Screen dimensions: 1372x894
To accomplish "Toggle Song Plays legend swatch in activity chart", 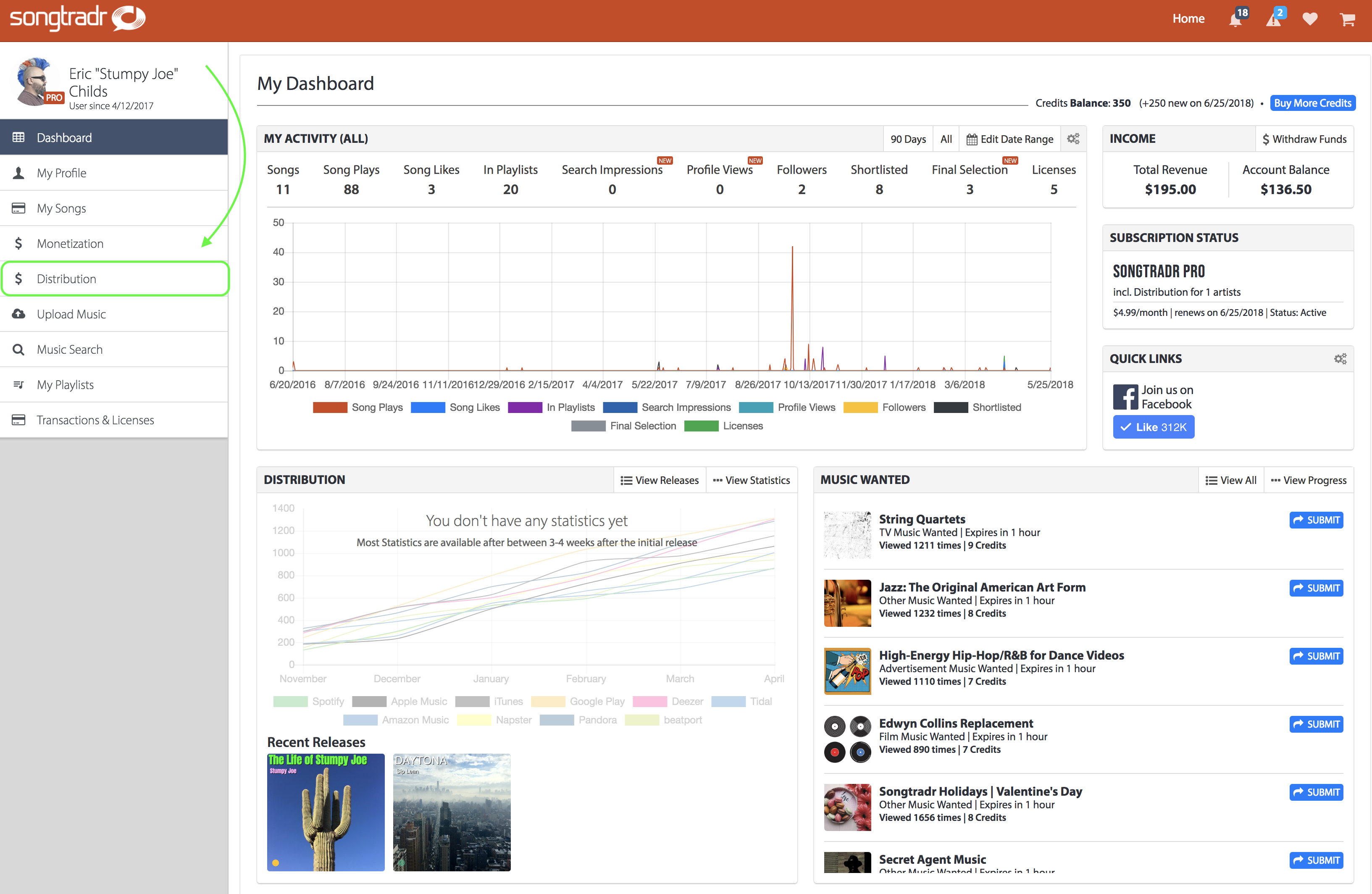I will [x=330, y=408].
